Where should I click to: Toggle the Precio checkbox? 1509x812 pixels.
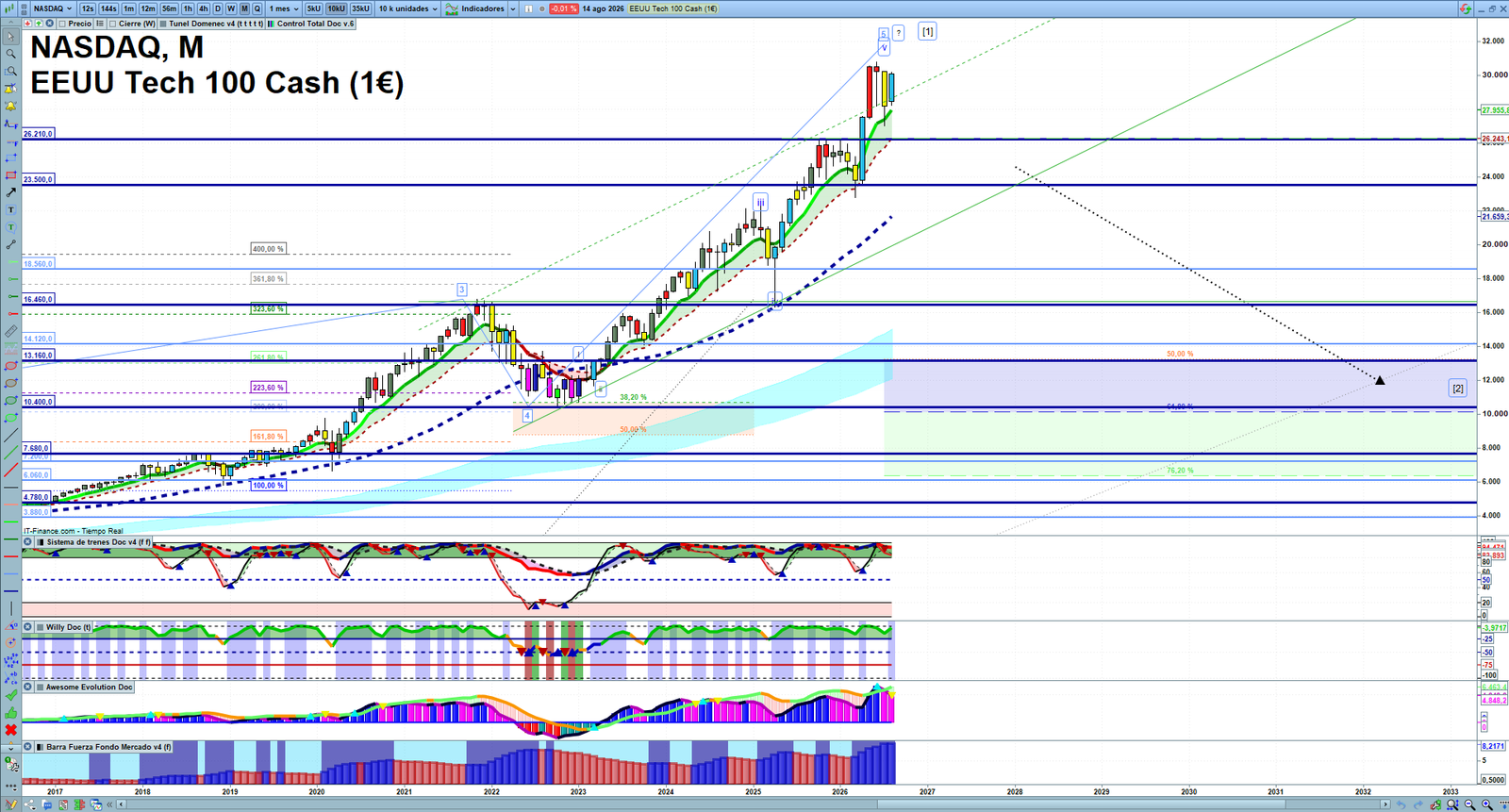62,24
